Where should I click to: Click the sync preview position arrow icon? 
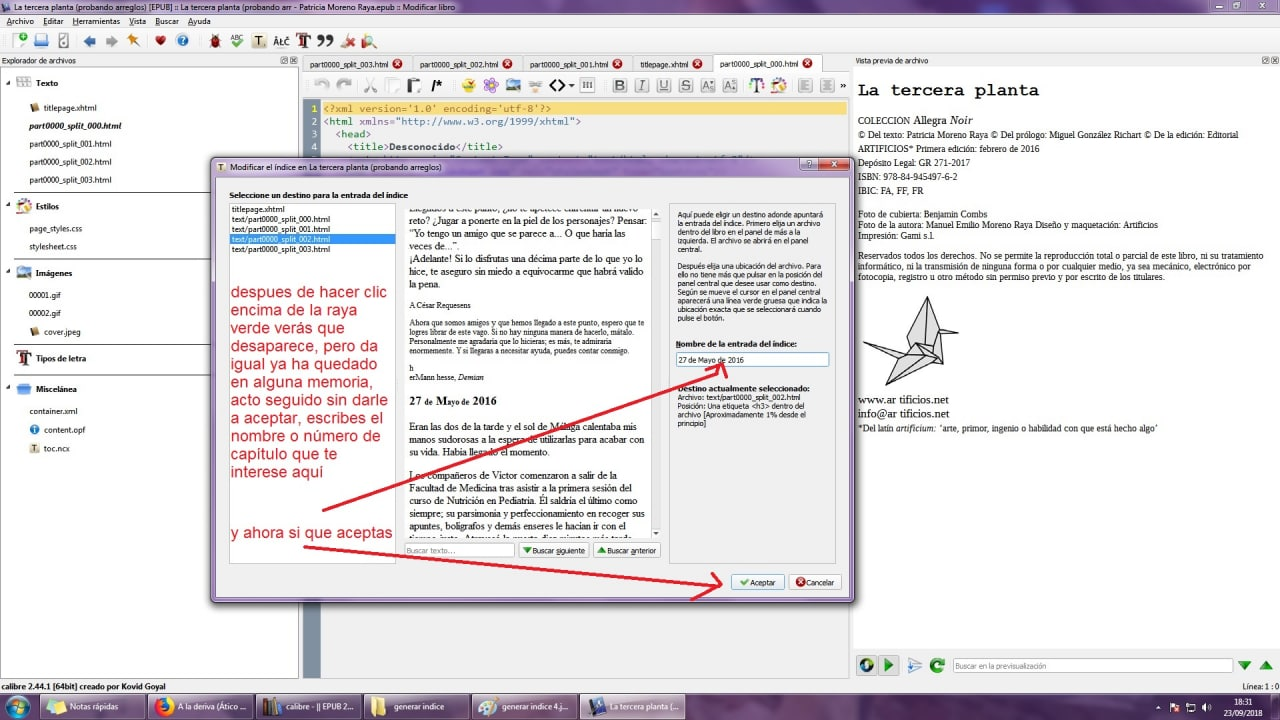914,665
